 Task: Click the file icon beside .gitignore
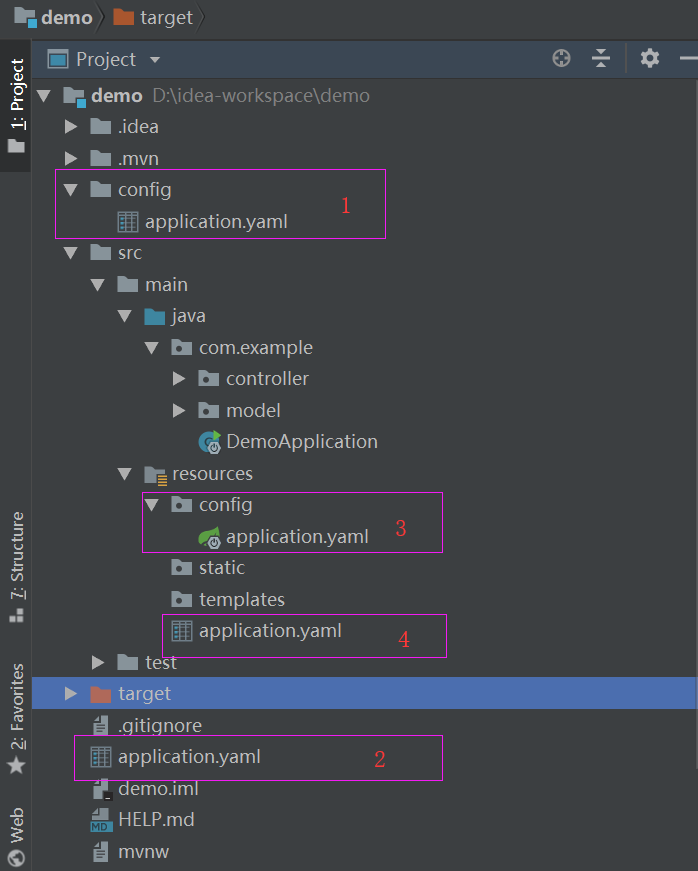[x=99, y=725]
